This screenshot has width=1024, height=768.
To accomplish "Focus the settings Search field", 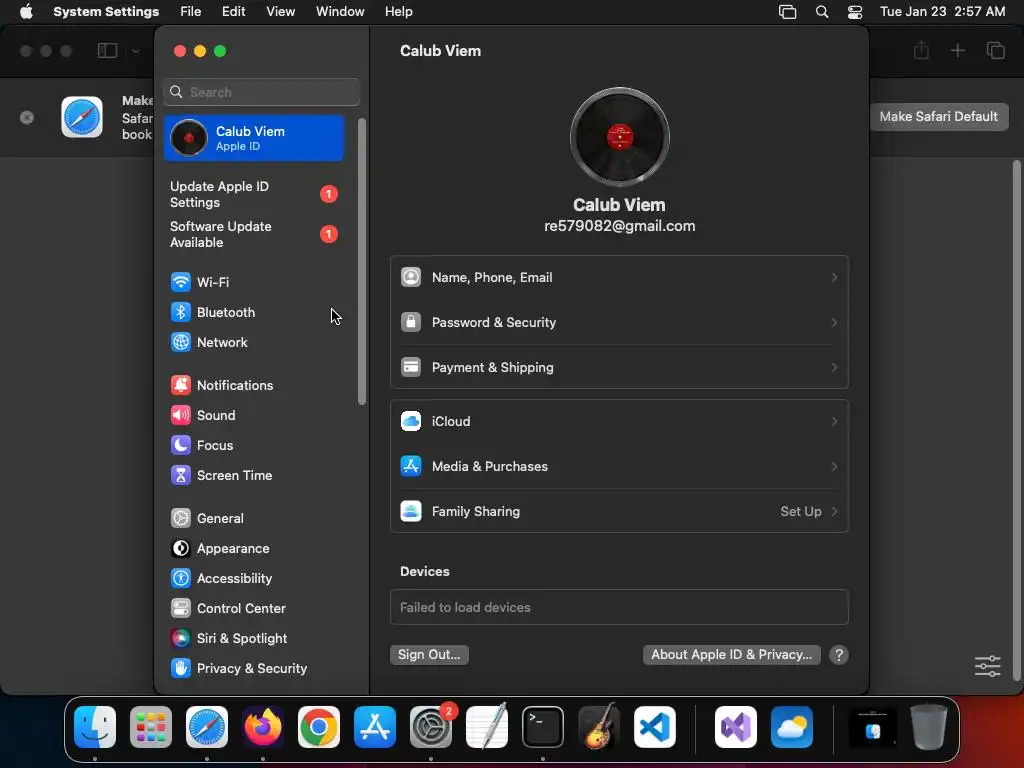I will [261, 92].
